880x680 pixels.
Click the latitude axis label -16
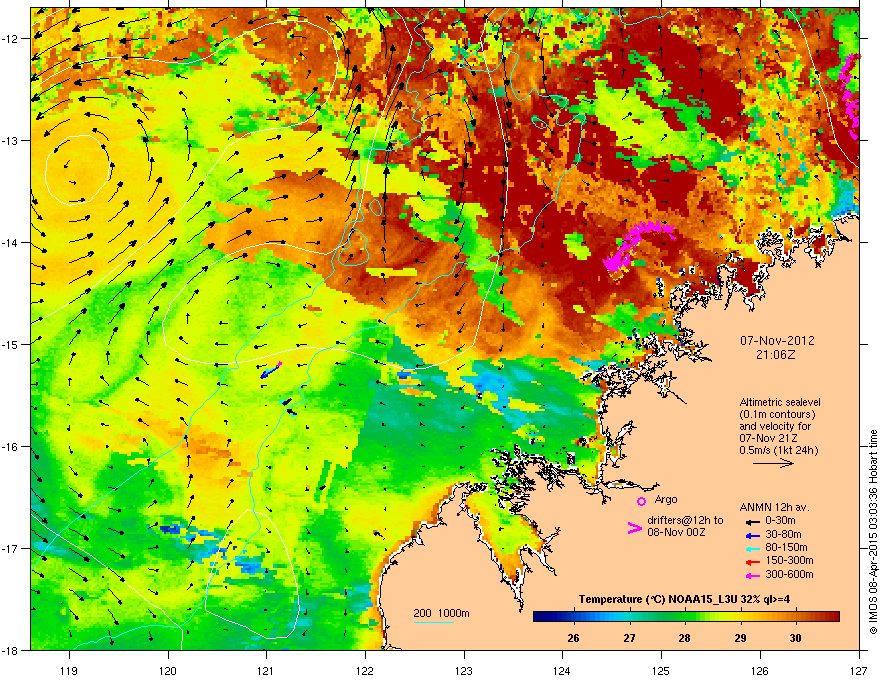pos(11,447)
